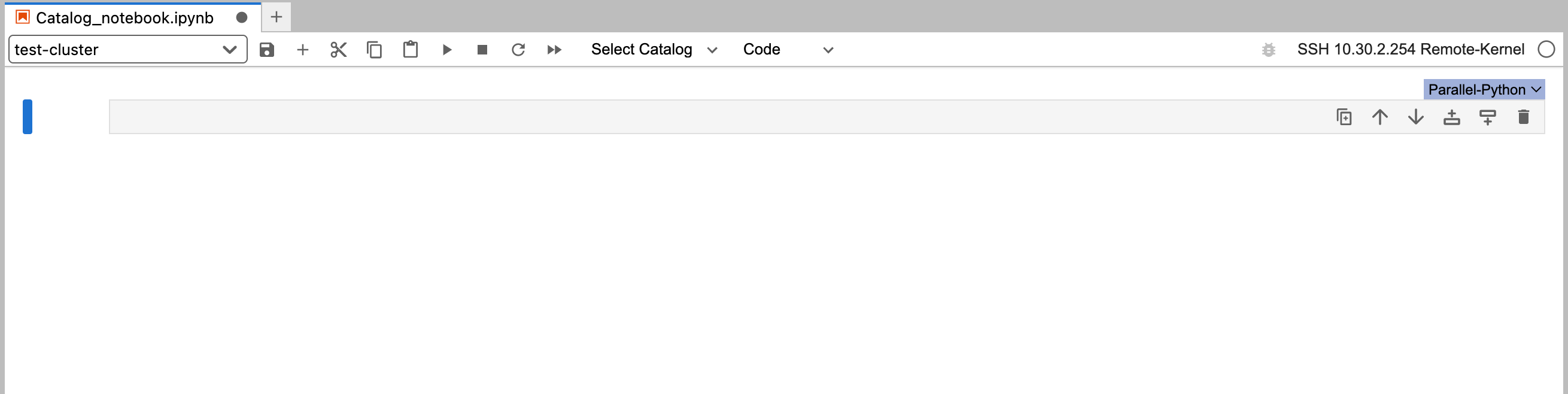This screenshot has height=394, width=1568.
Task: Open a new notebook tab
Action: click(277, 17)
